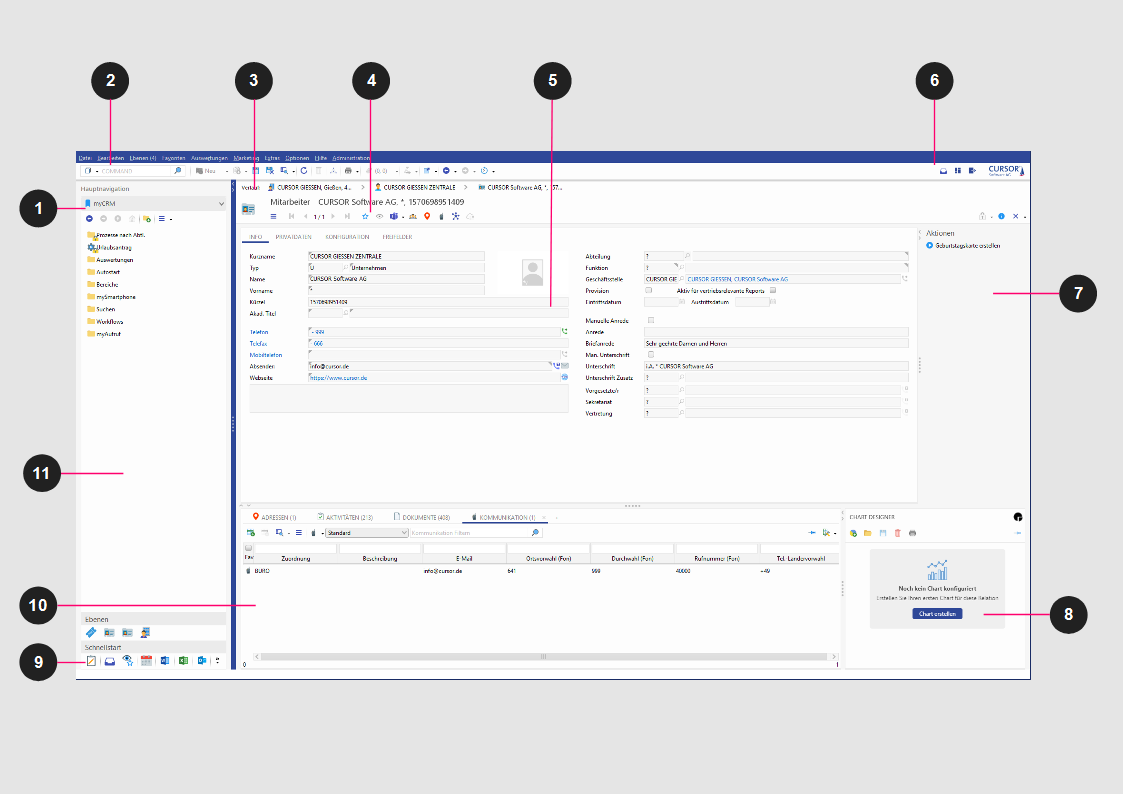Open the inbox icon near CURSOR logo

tap(942, 171)
